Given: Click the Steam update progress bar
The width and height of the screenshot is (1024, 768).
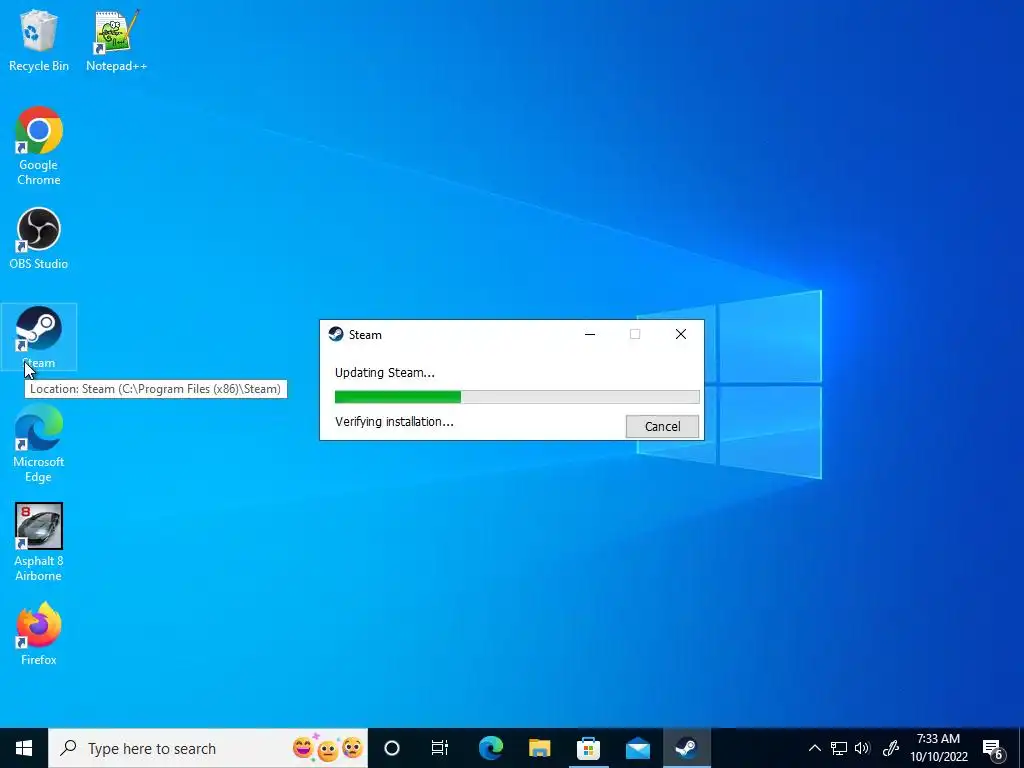Looking at the screenshot, I should [517, 396].
